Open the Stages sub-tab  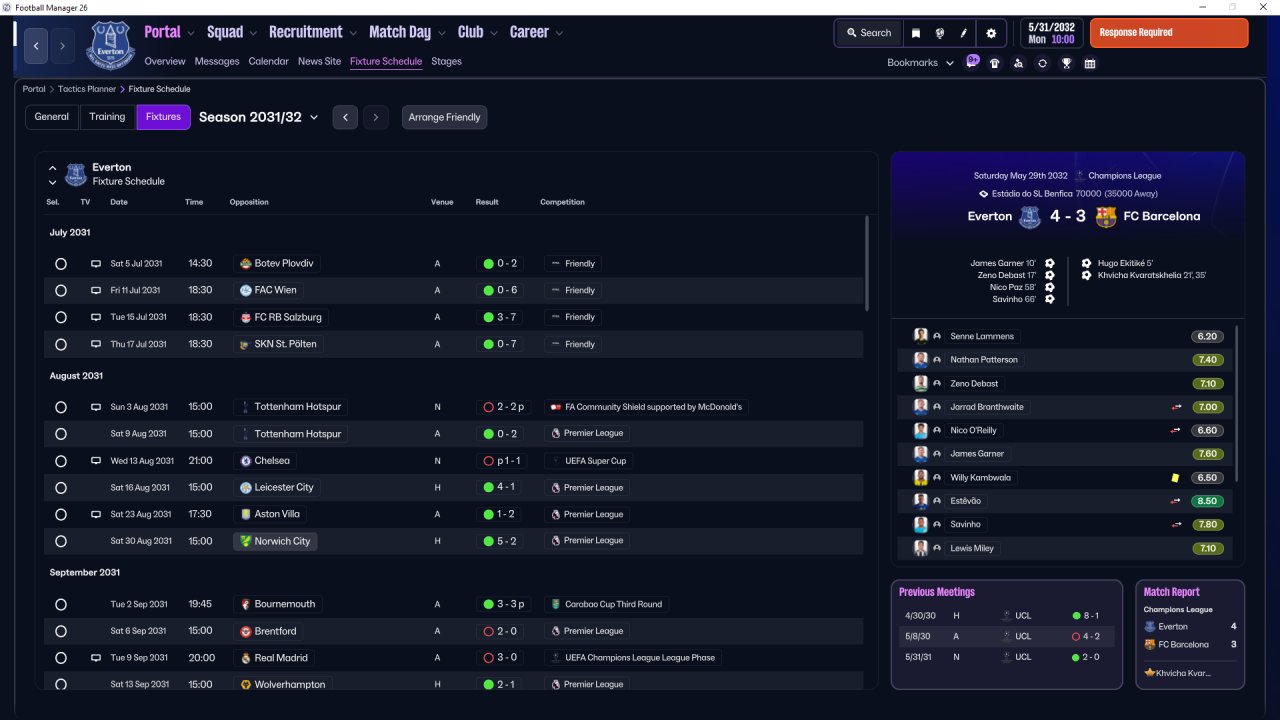tap(446, 61)
